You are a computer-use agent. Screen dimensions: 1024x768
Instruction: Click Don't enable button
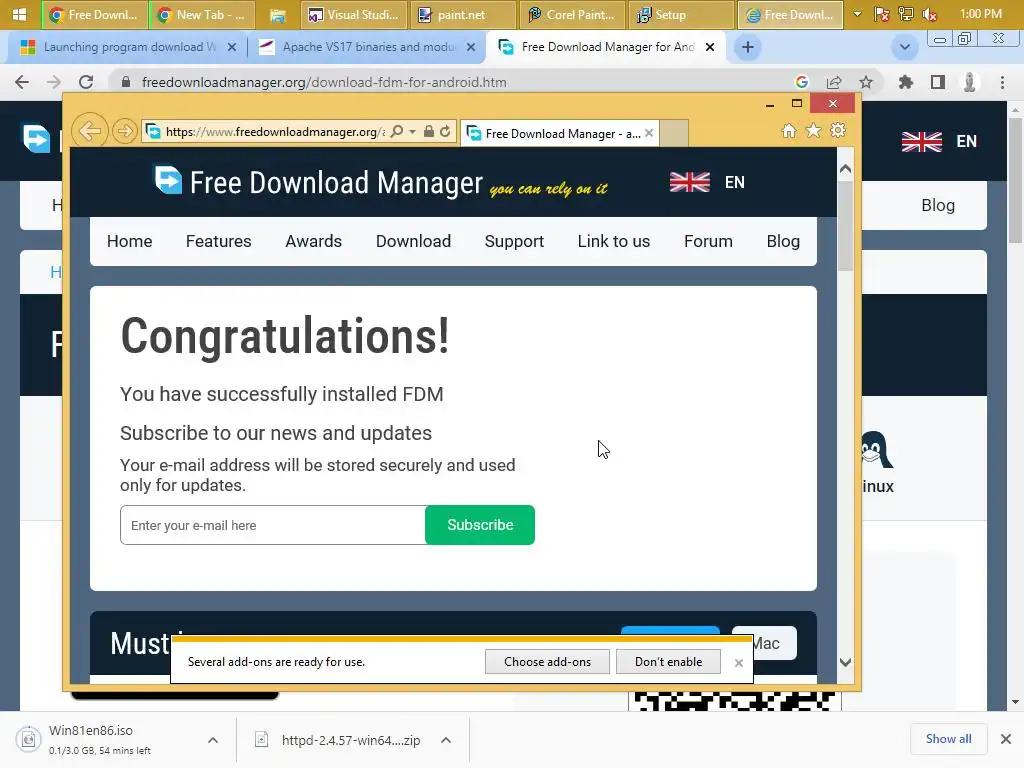click(x=668, y=662)
